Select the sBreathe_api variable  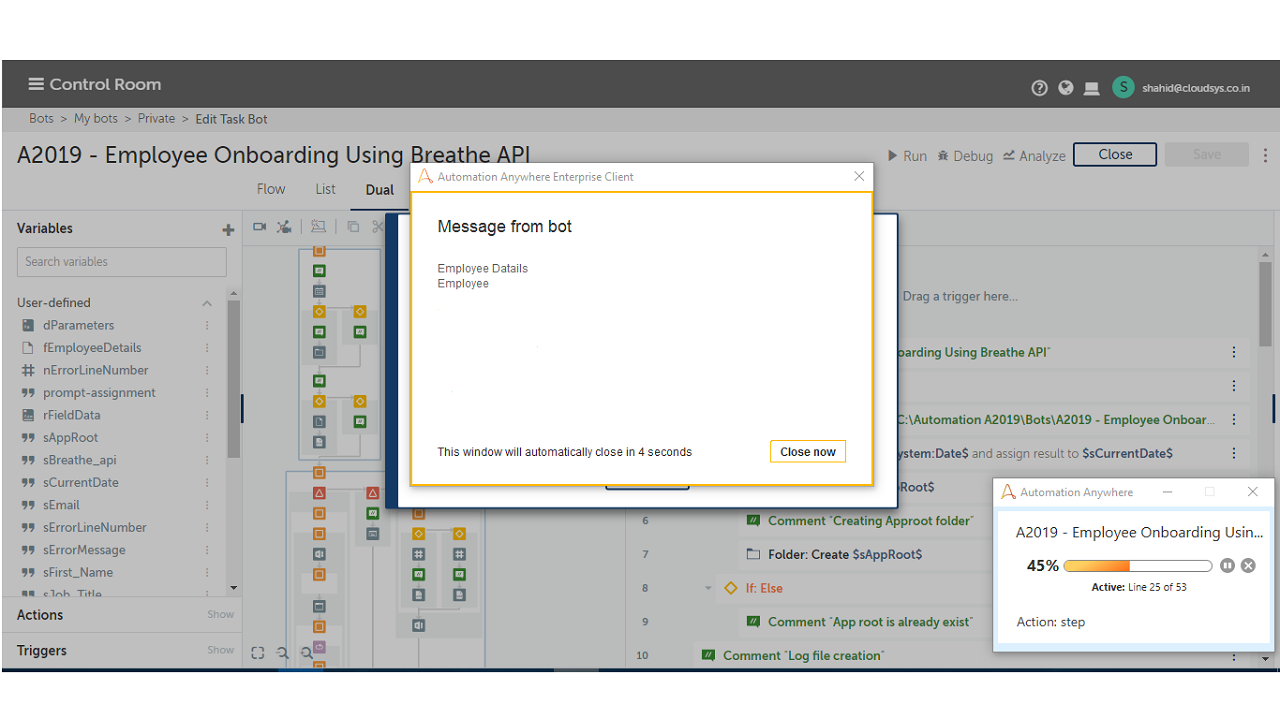[80, 460]
